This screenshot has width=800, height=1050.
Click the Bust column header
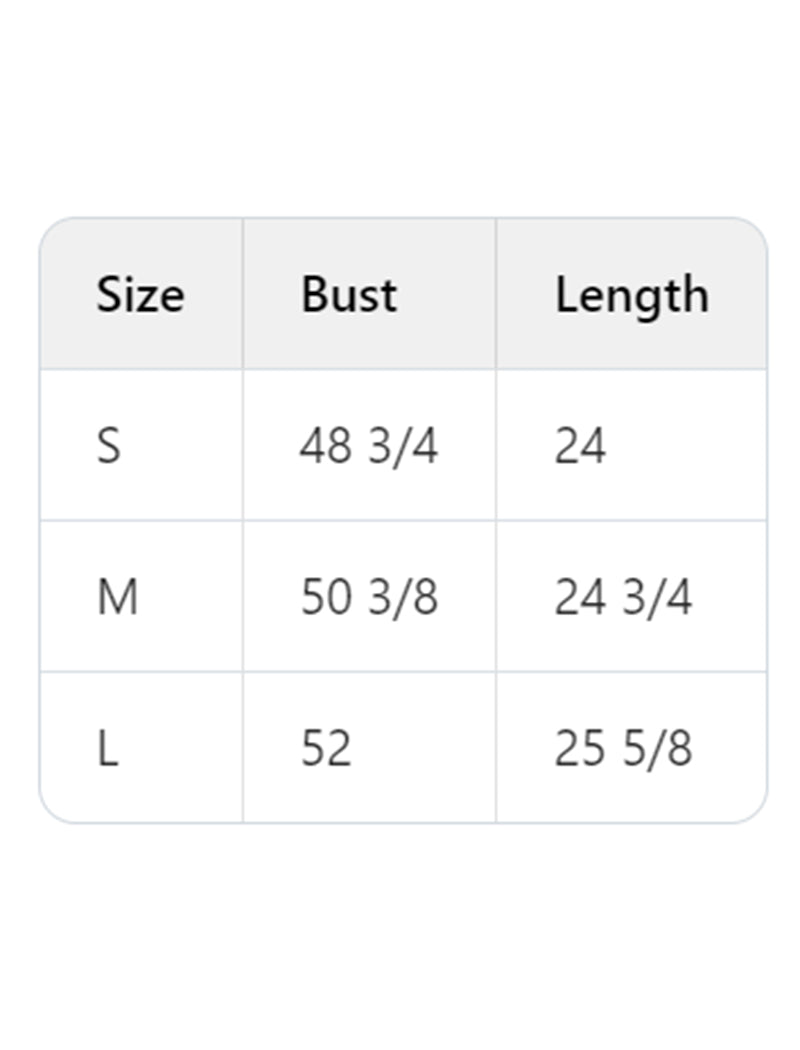[x=349, y=295]
